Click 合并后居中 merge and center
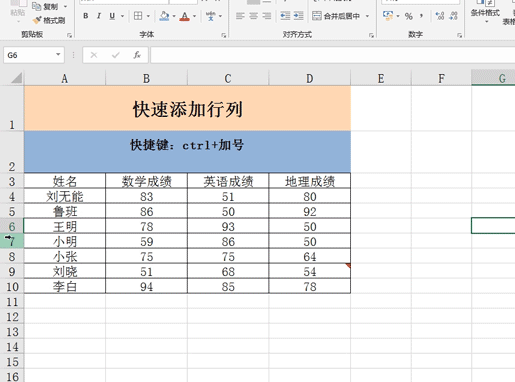The height and width of the screenshot is (382, 515). point(336,16)
